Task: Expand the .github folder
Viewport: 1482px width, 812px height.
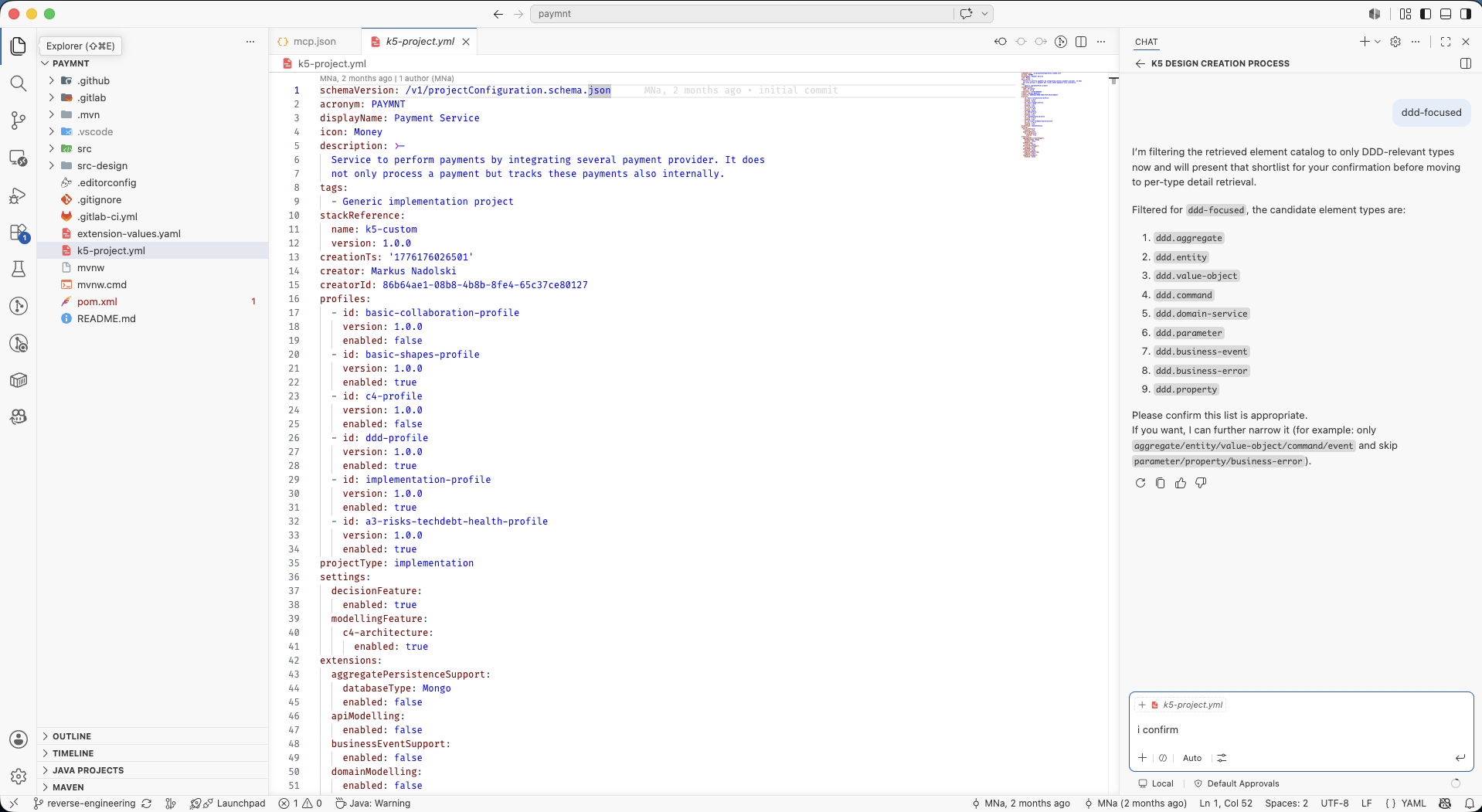Action: pos(52,80)
